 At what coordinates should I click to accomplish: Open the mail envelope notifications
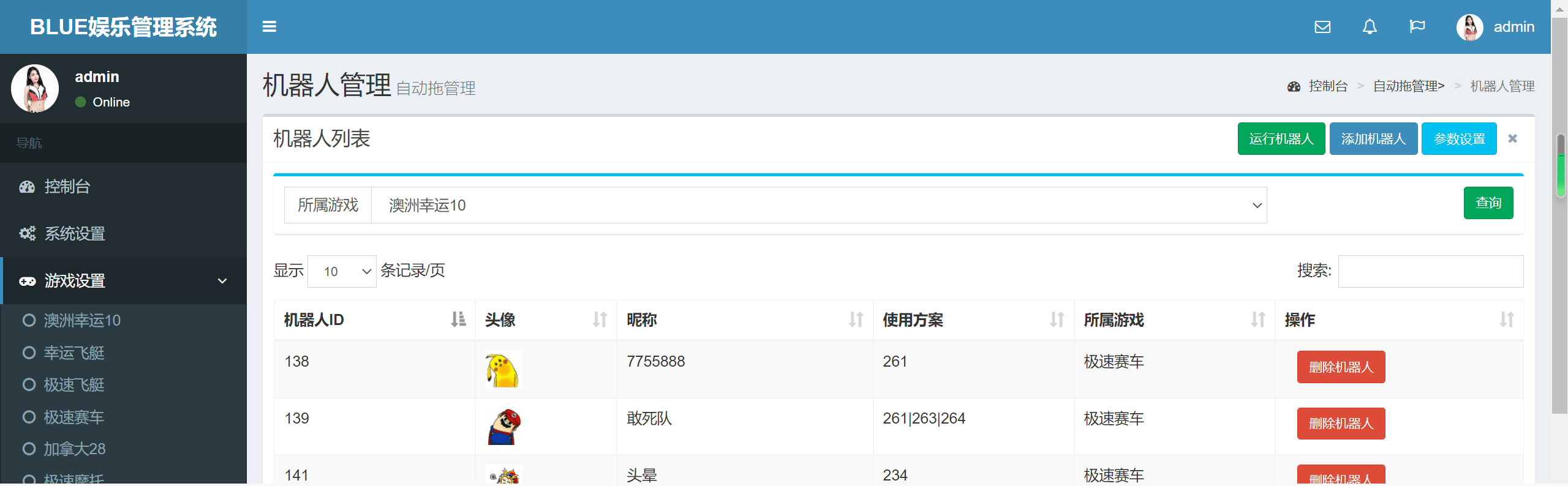(x=1322, y=27)
